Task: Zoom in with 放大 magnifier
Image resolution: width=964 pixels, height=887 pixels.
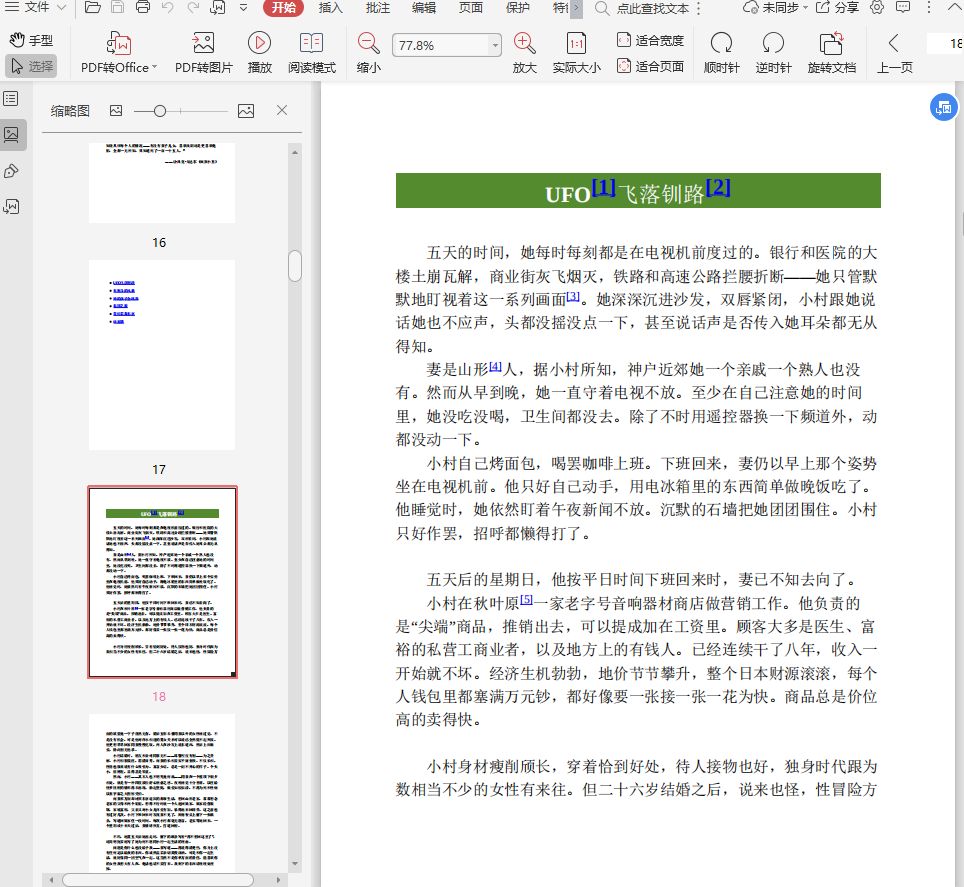Action: (524, 44)
